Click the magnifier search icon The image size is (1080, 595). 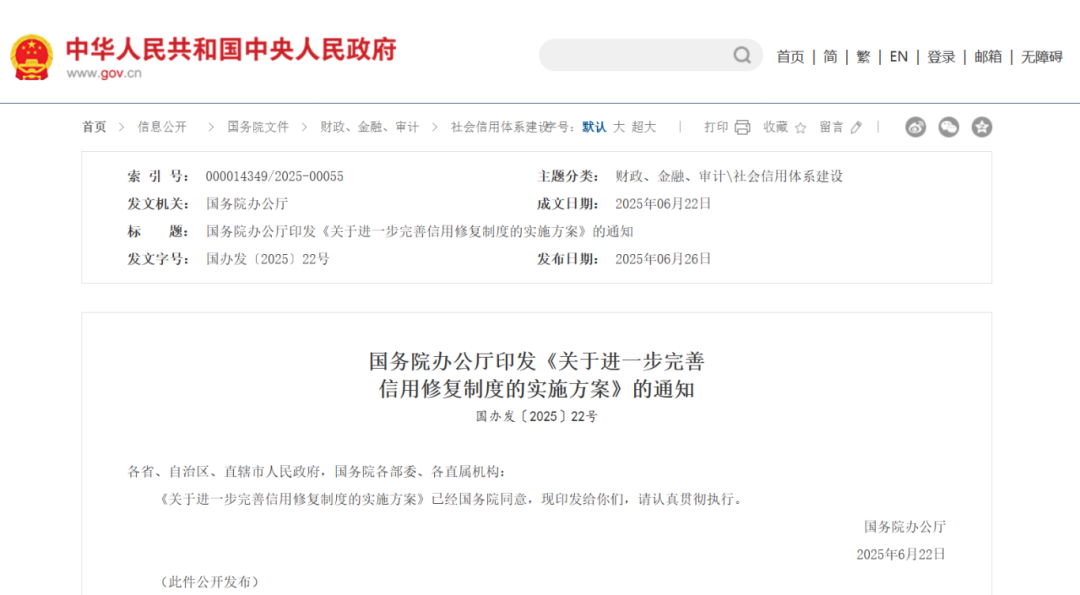pos(742,55)
